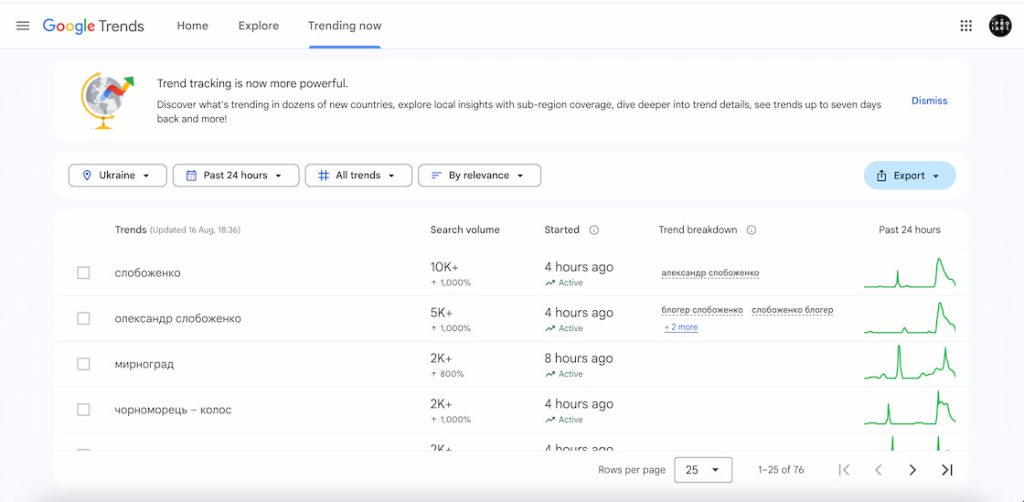Open the Past 24 hours time filter
Viewport: 1024px width, 502px height.
(236, 176)
